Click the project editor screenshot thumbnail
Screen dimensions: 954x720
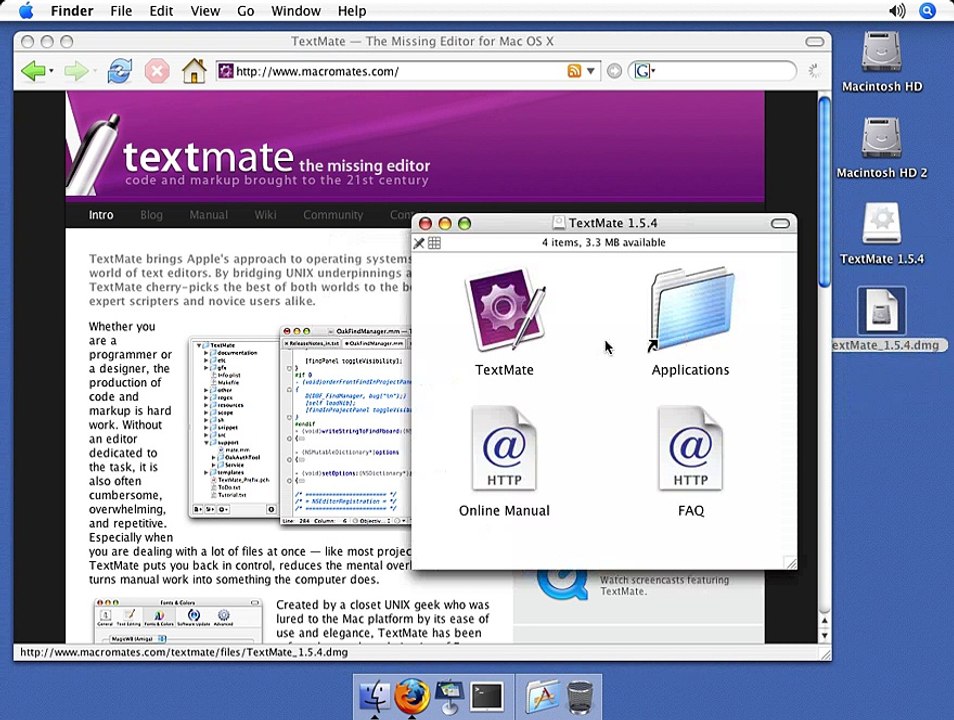300,426
